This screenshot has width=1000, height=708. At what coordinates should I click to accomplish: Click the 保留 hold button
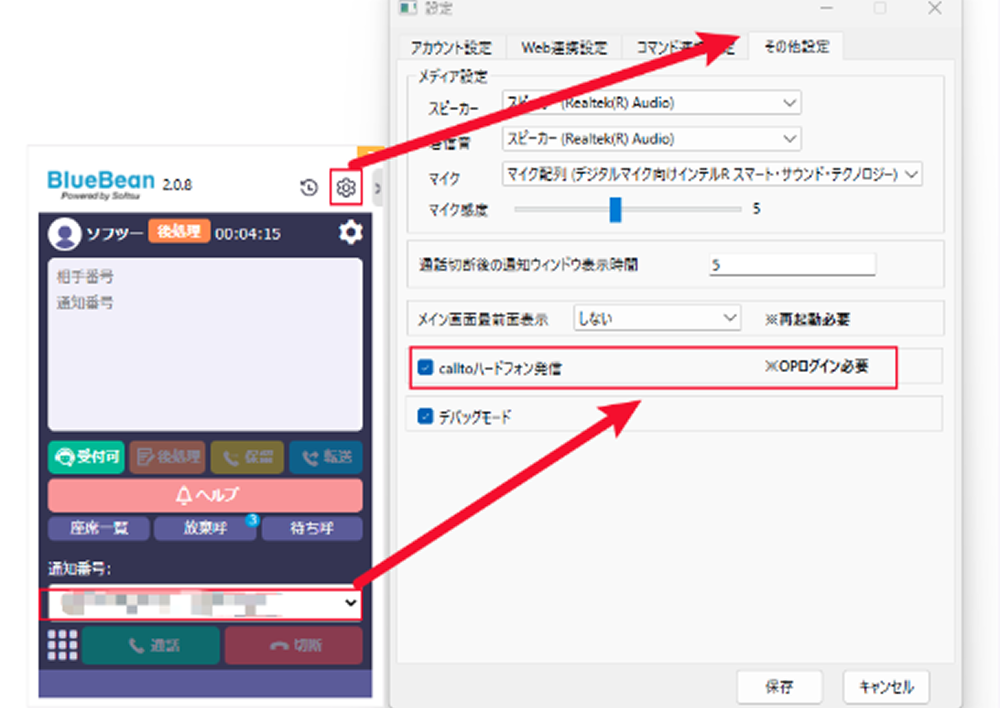click(246, 457)
